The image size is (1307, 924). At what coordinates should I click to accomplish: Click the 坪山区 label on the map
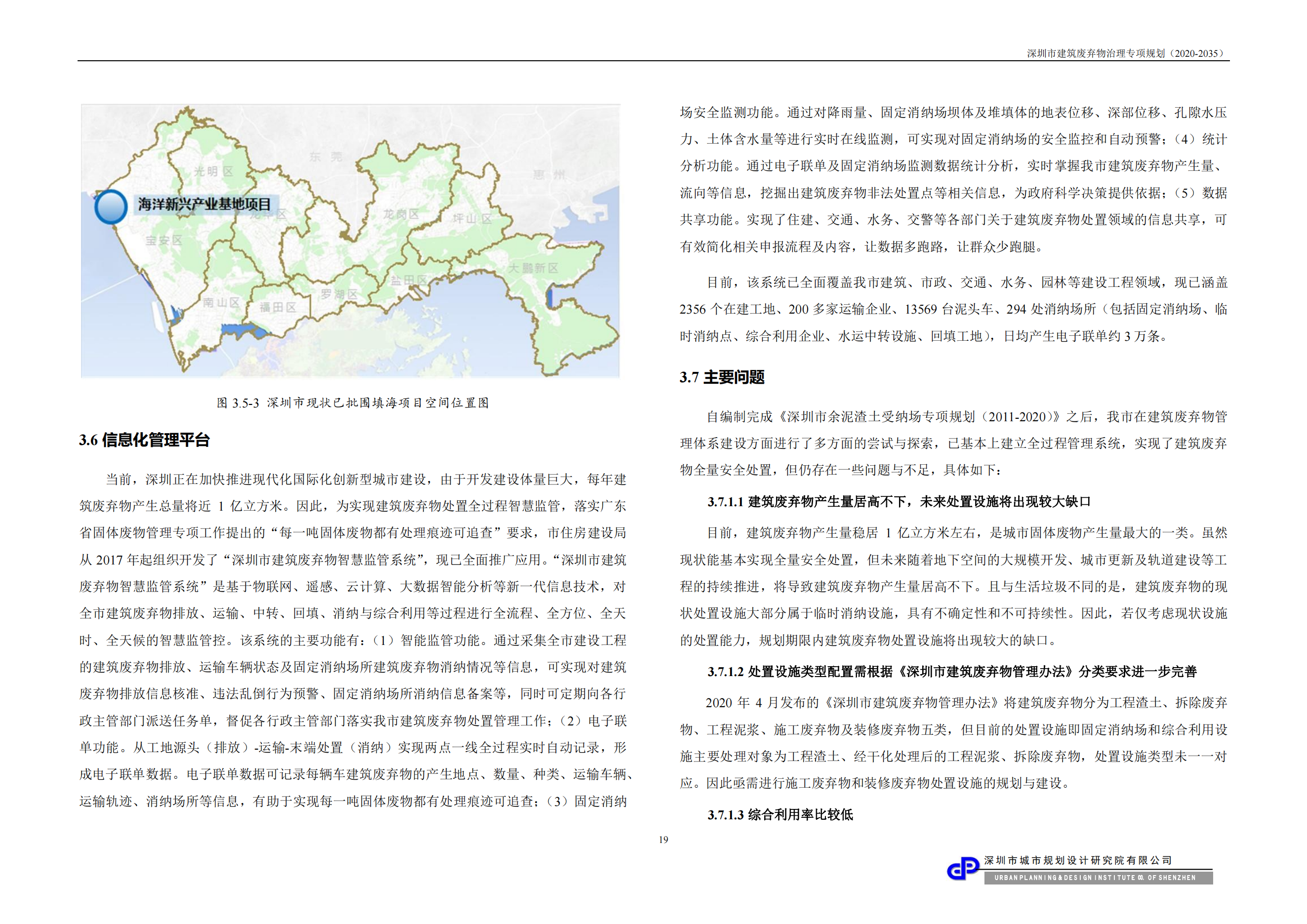[x=472, y=218]
